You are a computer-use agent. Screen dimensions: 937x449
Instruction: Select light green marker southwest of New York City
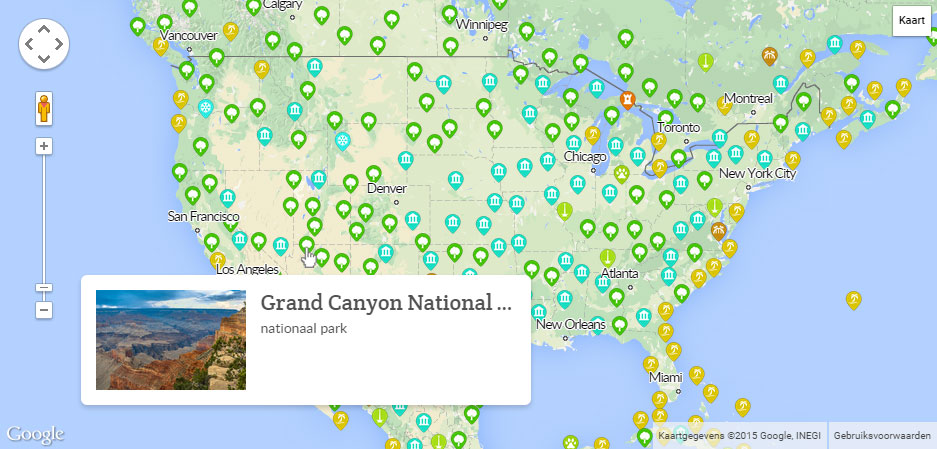tap(714, 207)
